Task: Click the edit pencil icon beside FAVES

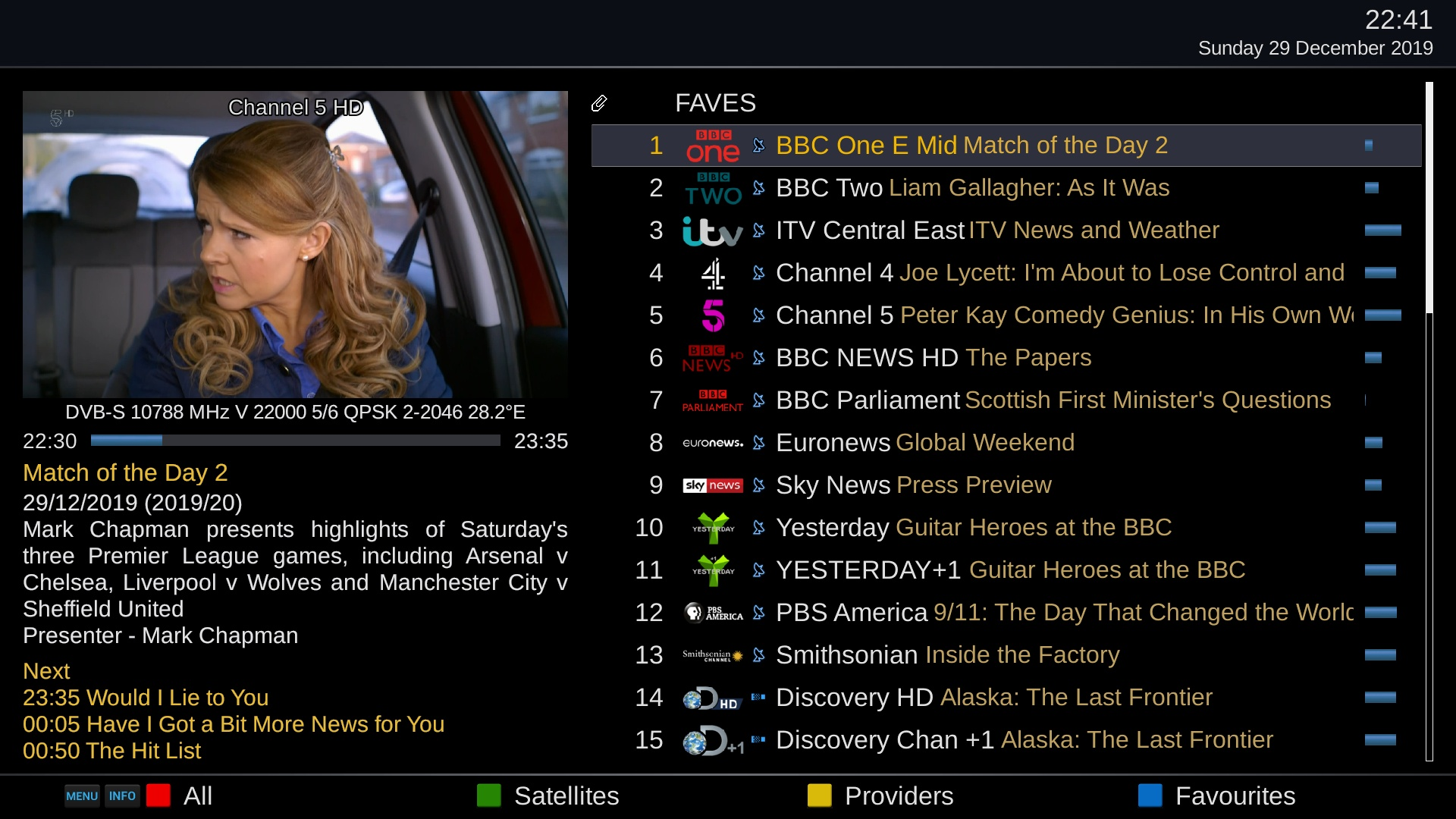Action: pos(599,103)
